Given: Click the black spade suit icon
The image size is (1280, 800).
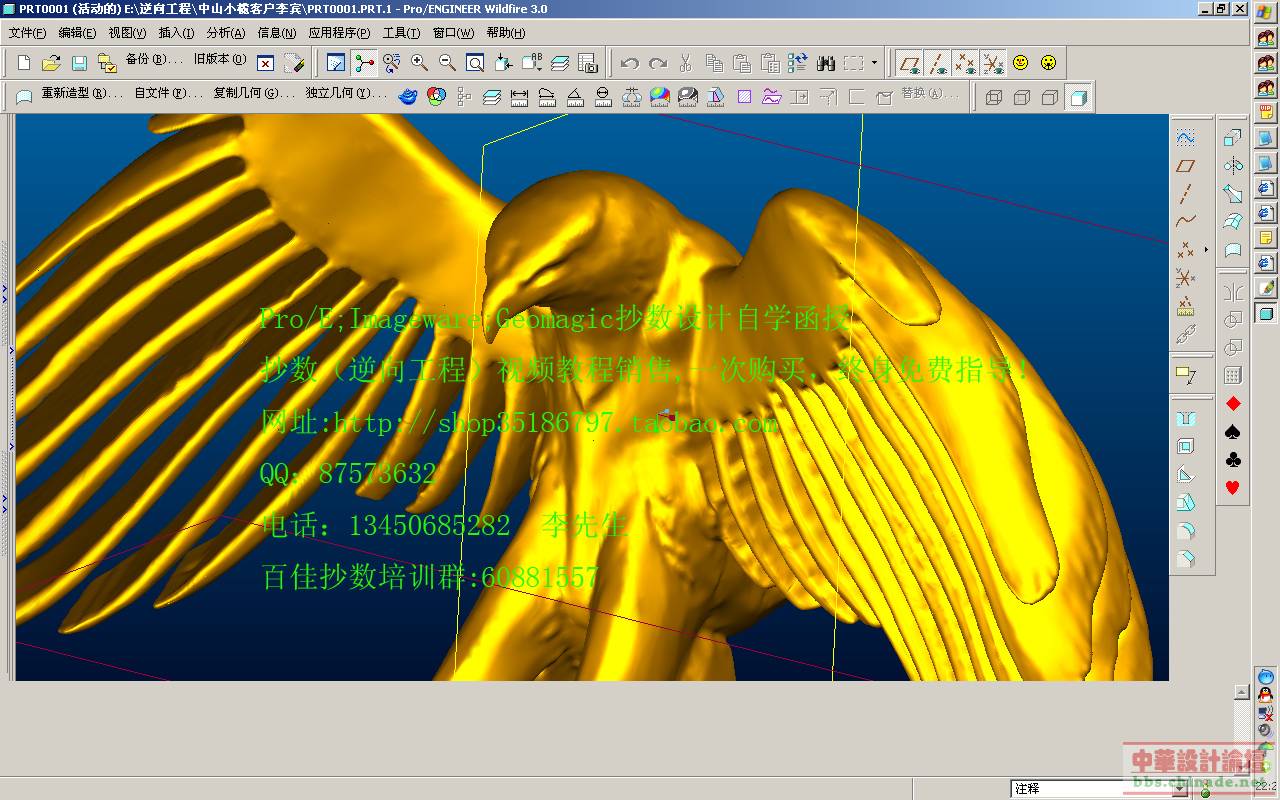Looking at the screenshot, I should [x=1233, y=432].
